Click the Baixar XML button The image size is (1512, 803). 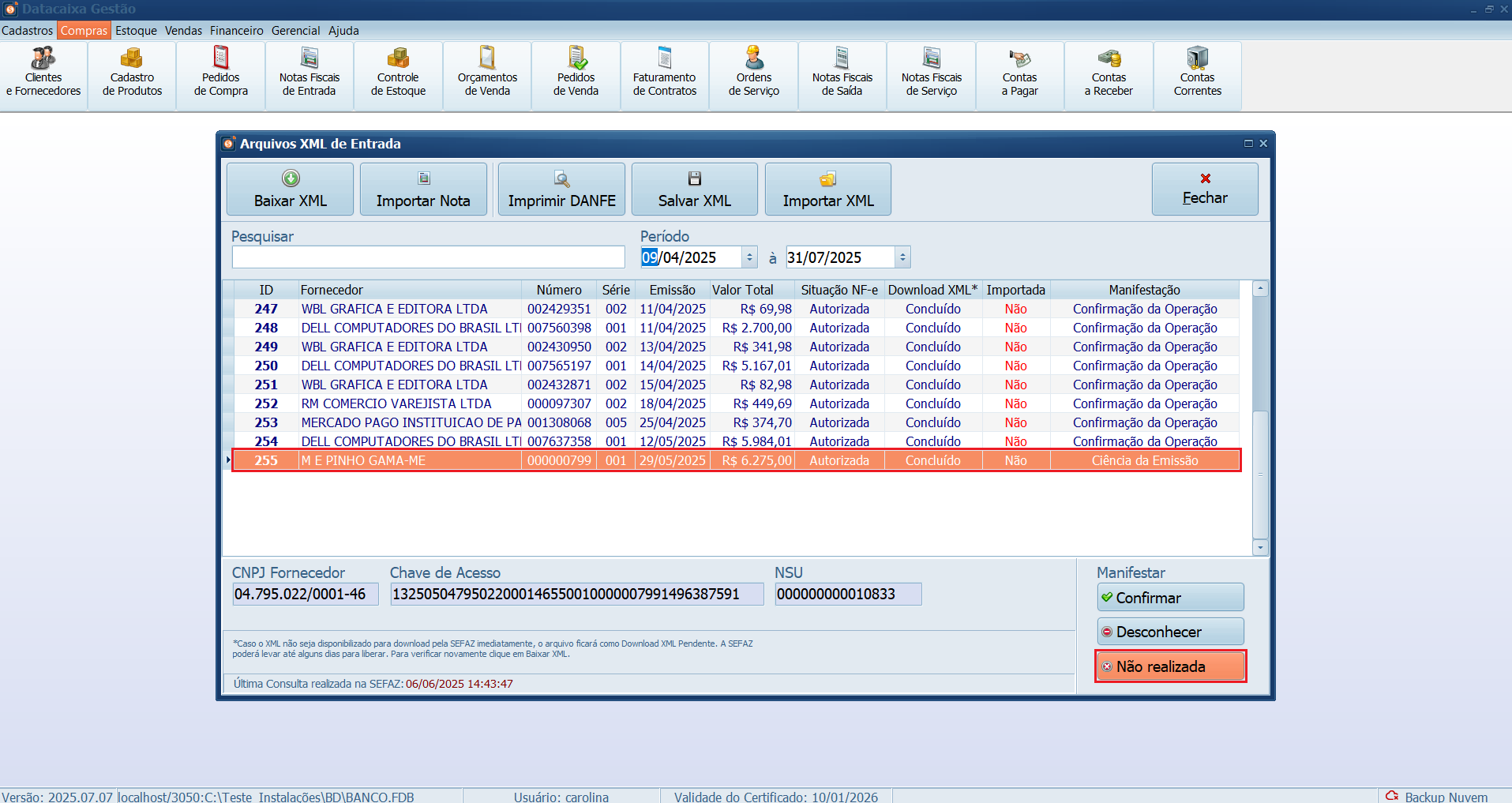[290, 189]
